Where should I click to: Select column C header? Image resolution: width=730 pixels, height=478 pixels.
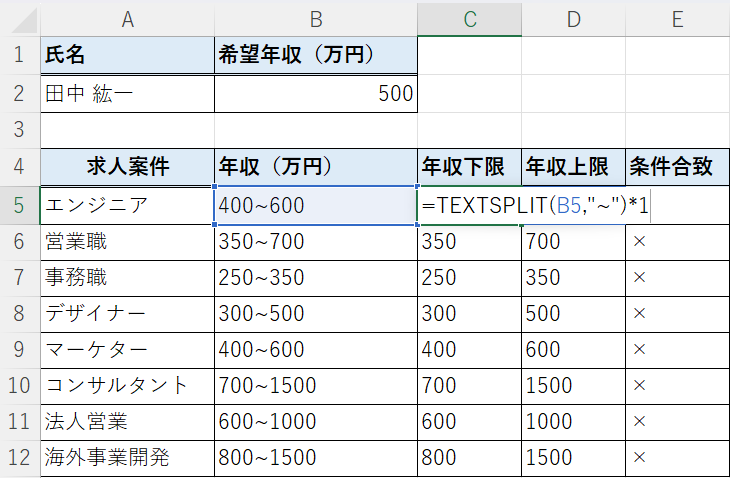tap(470, 20)
